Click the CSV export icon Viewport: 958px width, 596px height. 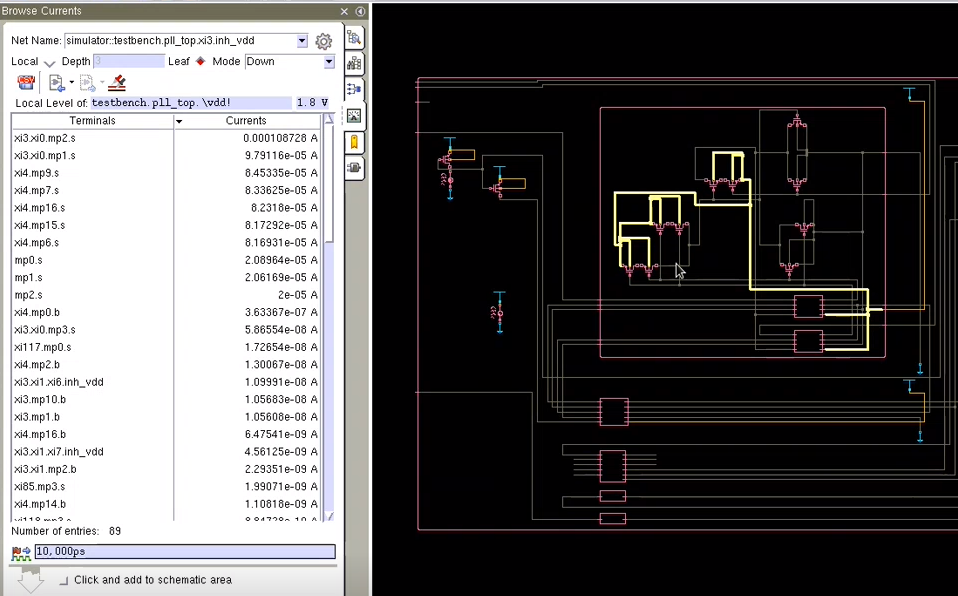tap(26, 83)
